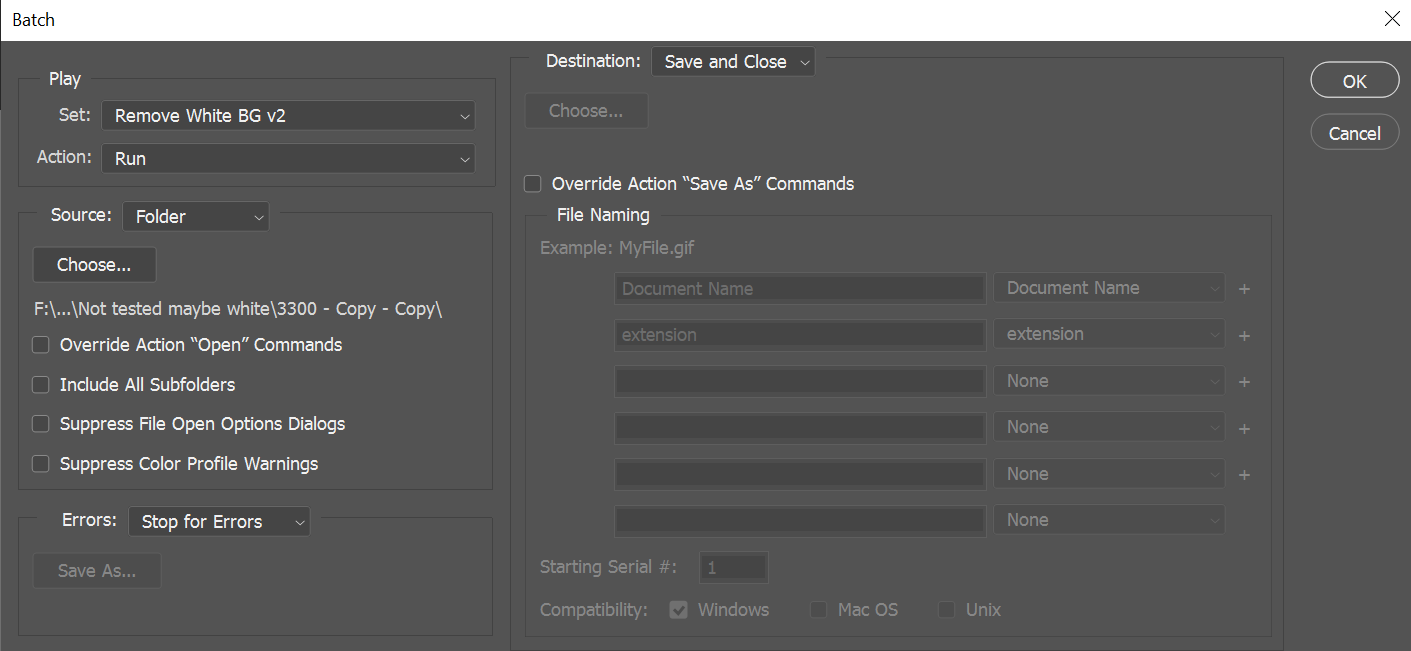This screenshot has height=651, width=1411.
Task: Enable Override Action "Save As" Commands
Action: pyautogui.click(x=532, y=183)
